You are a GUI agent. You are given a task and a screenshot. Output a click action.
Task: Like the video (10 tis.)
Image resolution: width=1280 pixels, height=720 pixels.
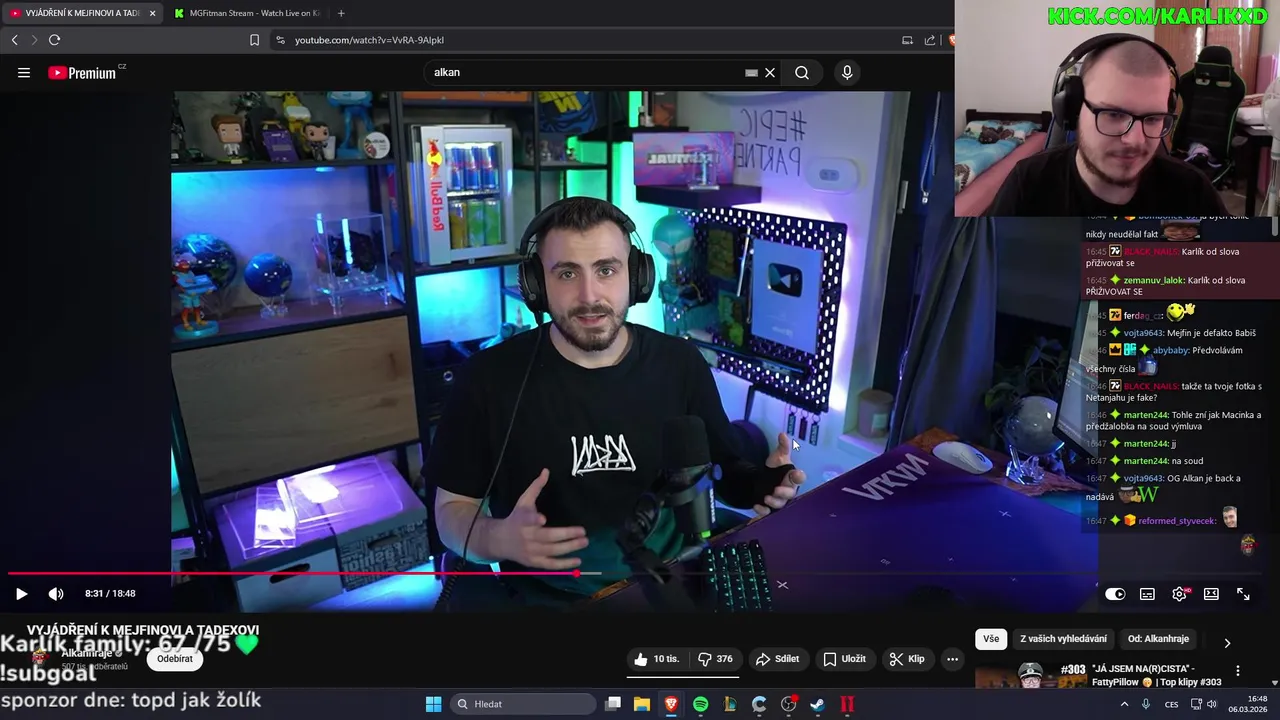[x=657, y=659]
